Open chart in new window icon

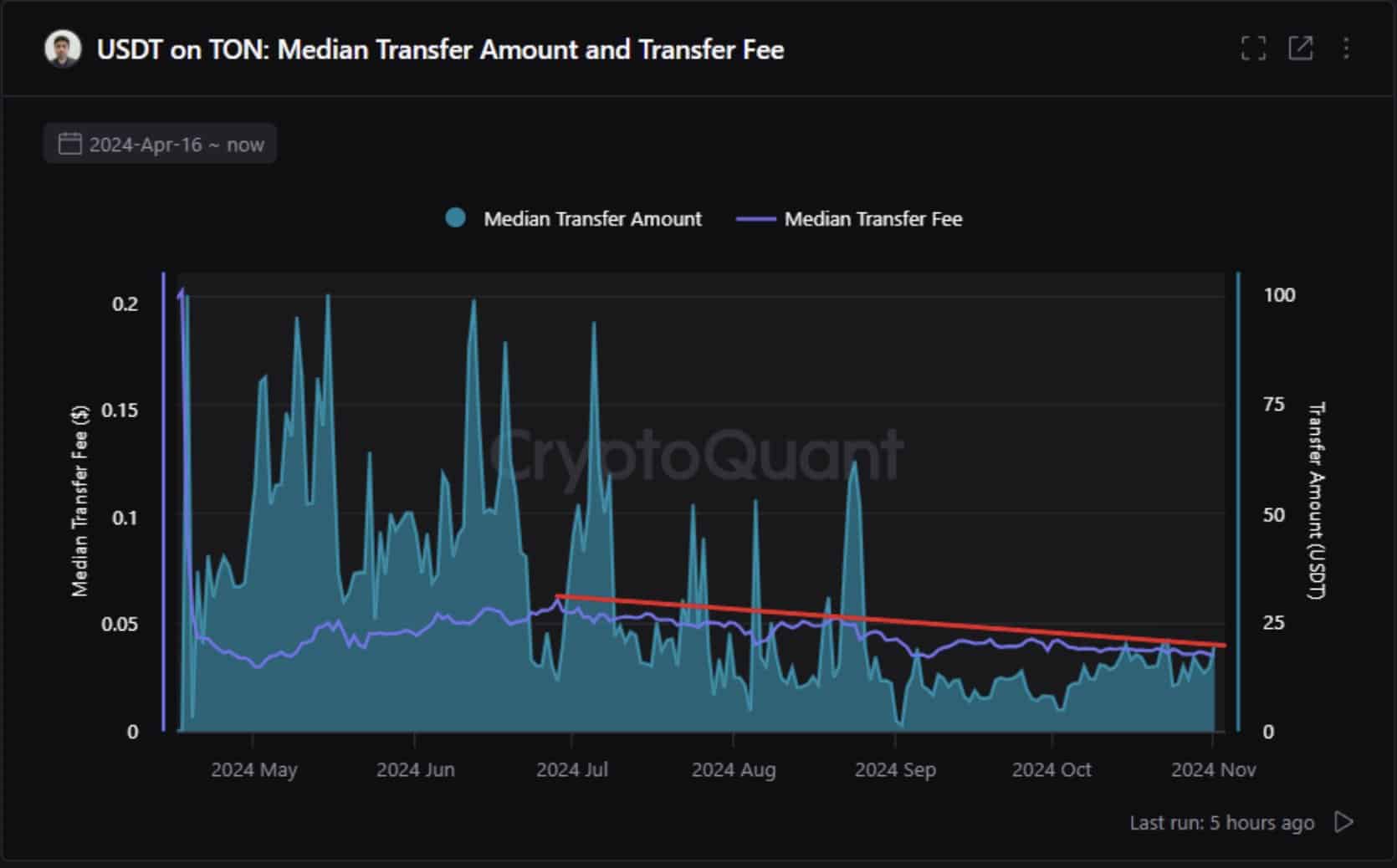pos(1300,49)
